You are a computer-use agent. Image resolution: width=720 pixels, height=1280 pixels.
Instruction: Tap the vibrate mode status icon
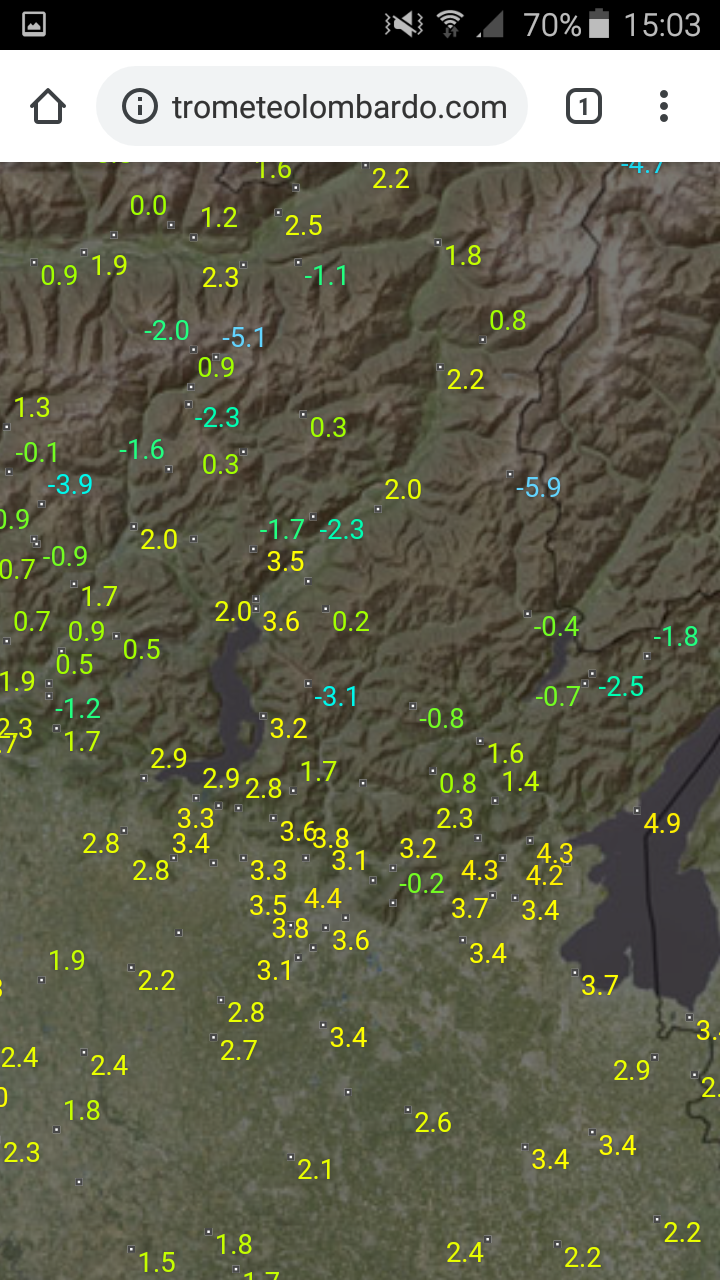pyautogui.click(x=403, y=24)
